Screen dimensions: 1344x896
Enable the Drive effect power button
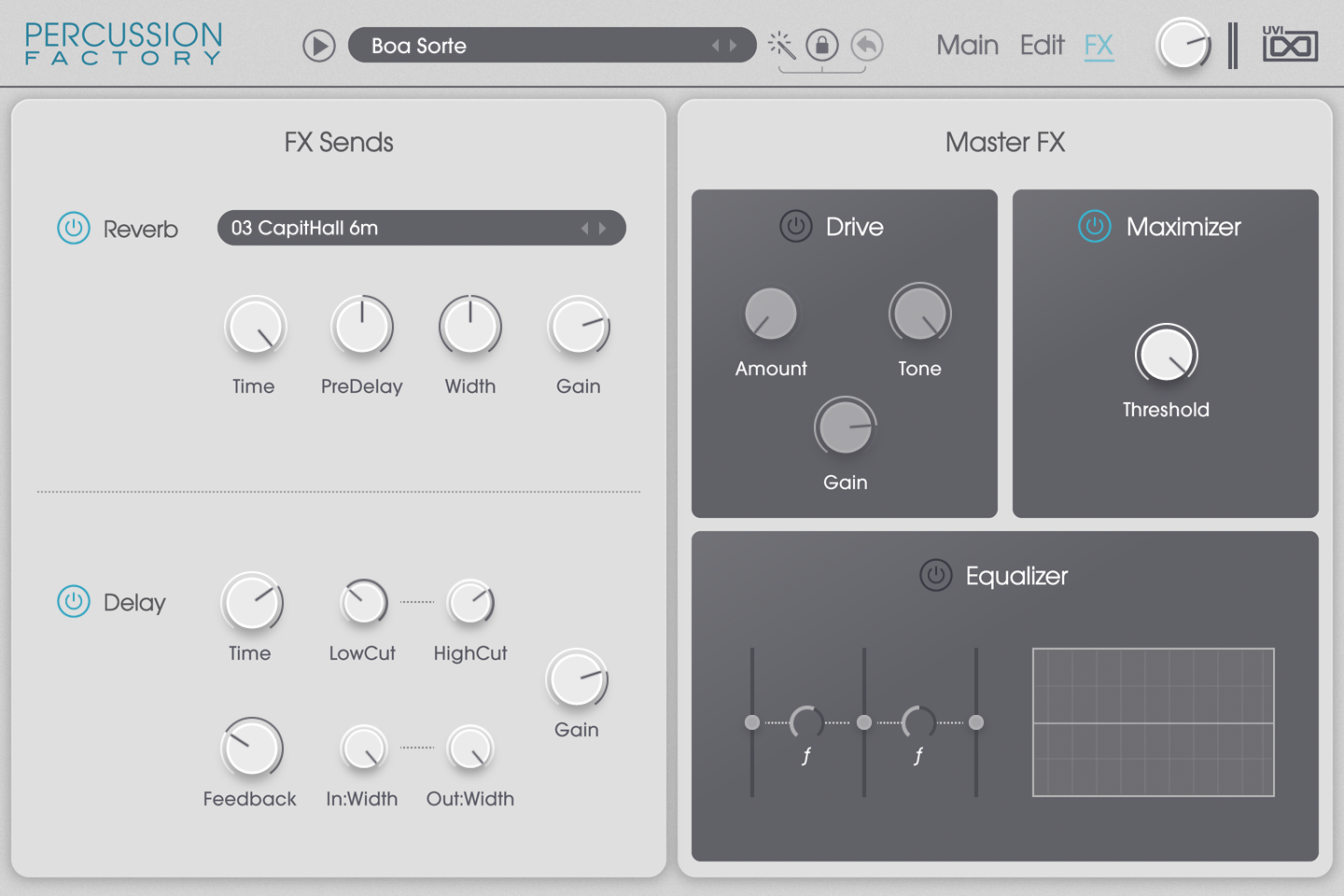pyautogui.click(x=796, y=226)
